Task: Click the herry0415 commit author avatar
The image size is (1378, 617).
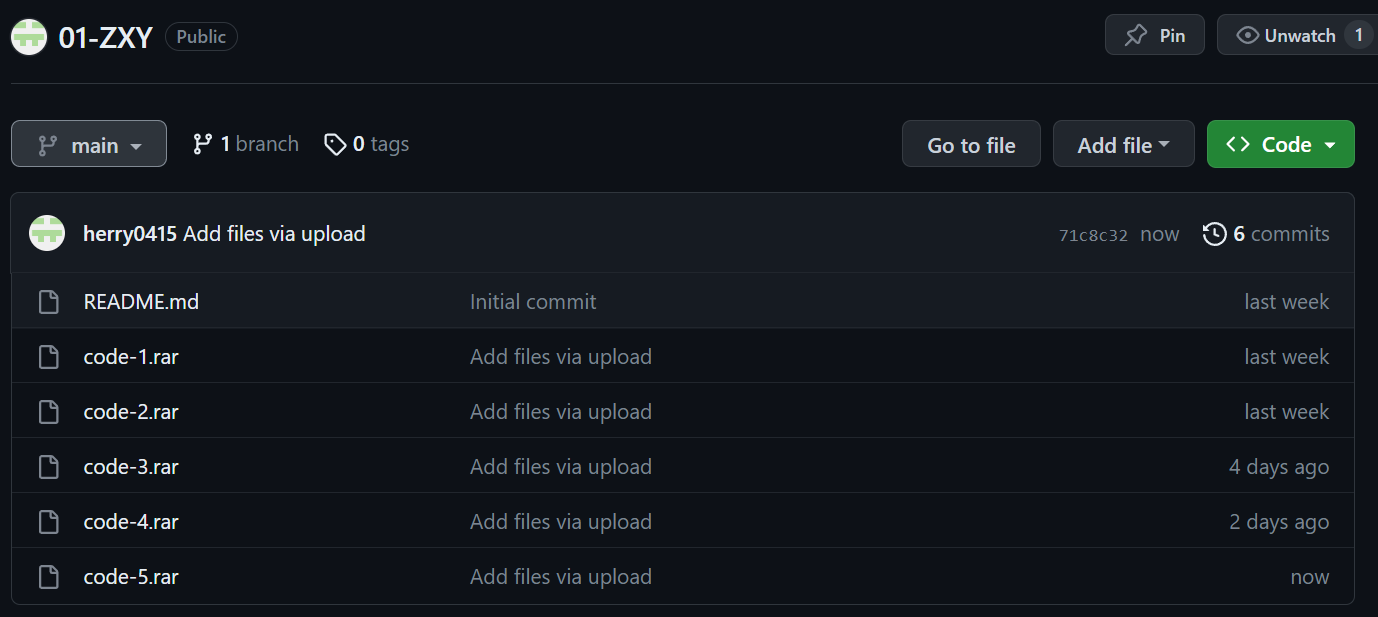Action: pos(47,234)
